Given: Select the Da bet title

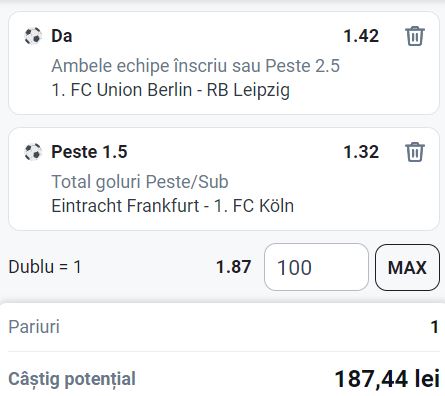Looking at the screenshot, I should pos(62,36).
